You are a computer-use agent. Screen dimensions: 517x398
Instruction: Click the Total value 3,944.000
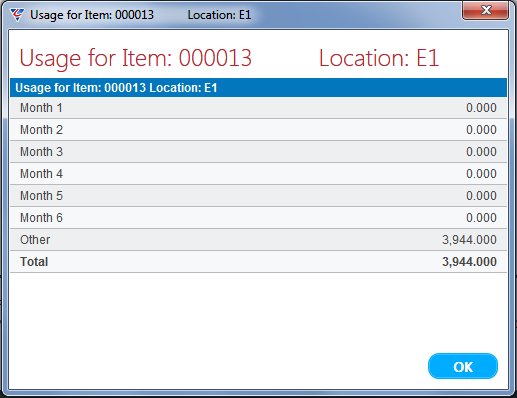tap(469, 262)
